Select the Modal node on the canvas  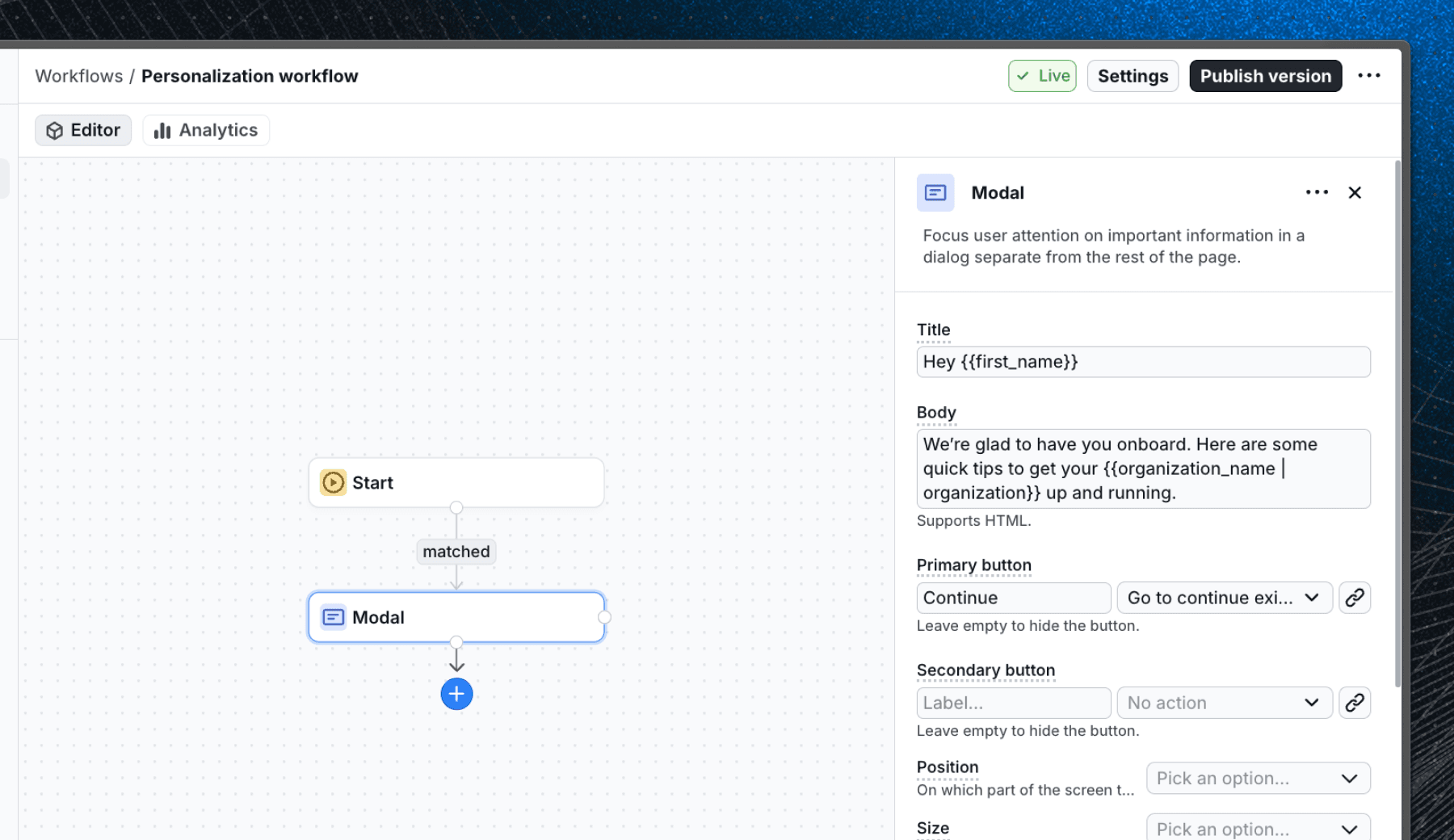pos(456,616)
